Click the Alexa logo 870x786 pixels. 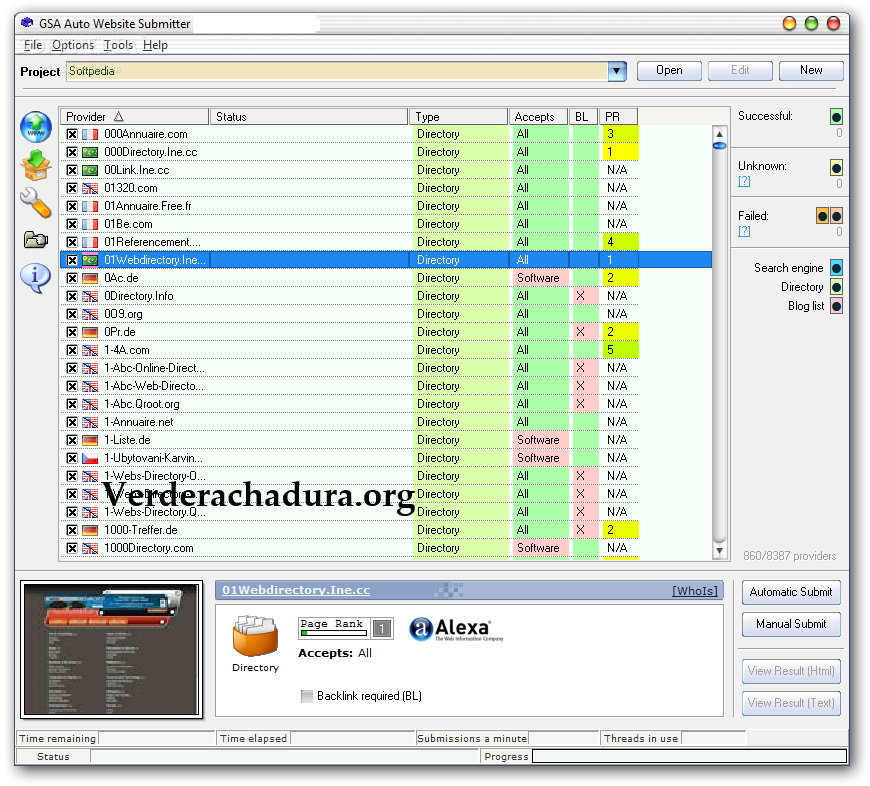pyautogui.click(x=456, y=629)
